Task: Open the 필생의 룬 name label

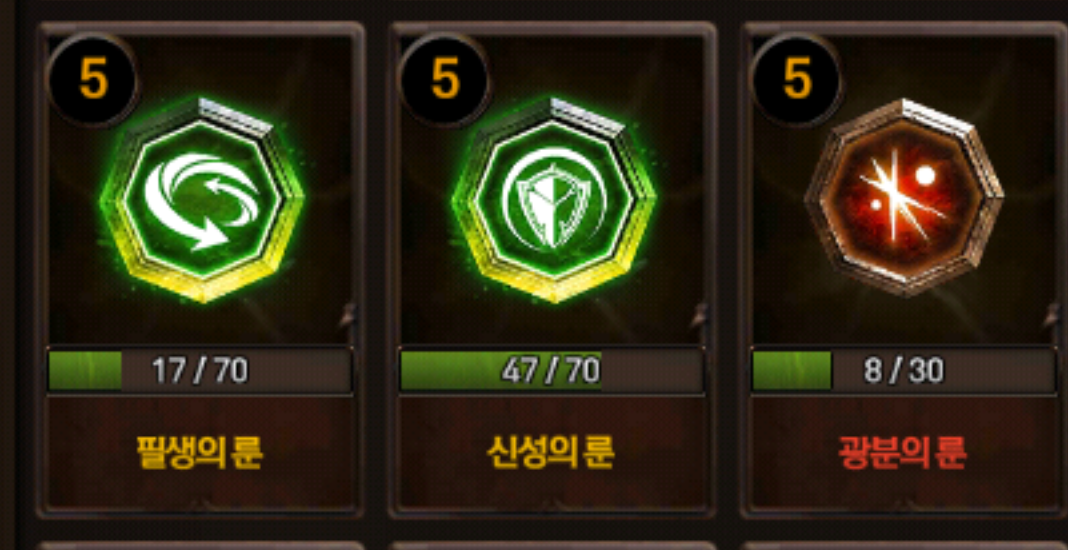Action: [x=200, y=451]
